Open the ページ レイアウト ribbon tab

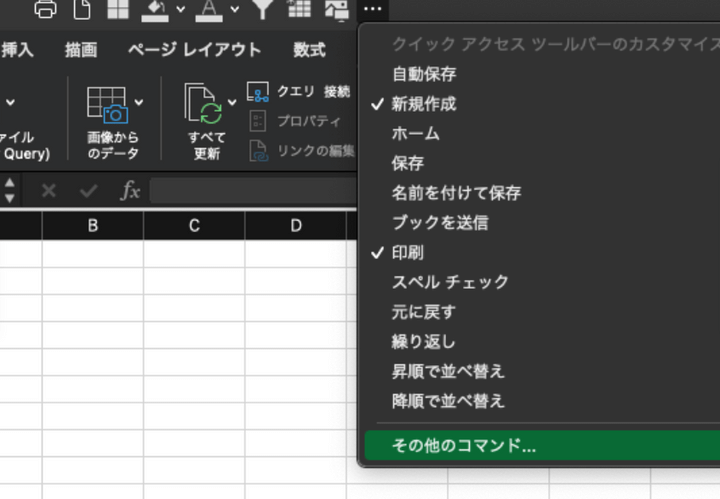(209, 50)
